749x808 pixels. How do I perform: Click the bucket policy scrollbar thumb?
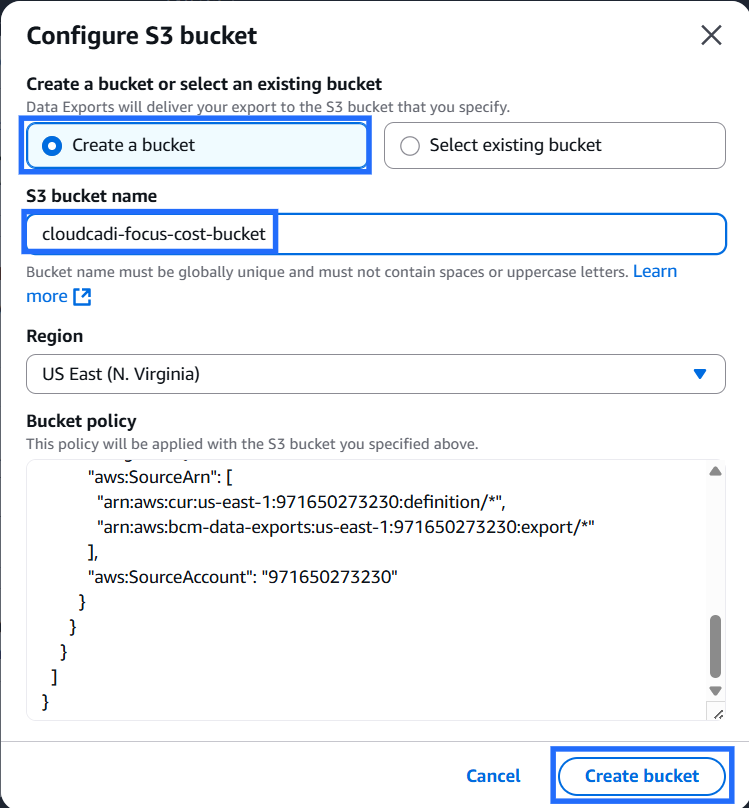[715, 647]
